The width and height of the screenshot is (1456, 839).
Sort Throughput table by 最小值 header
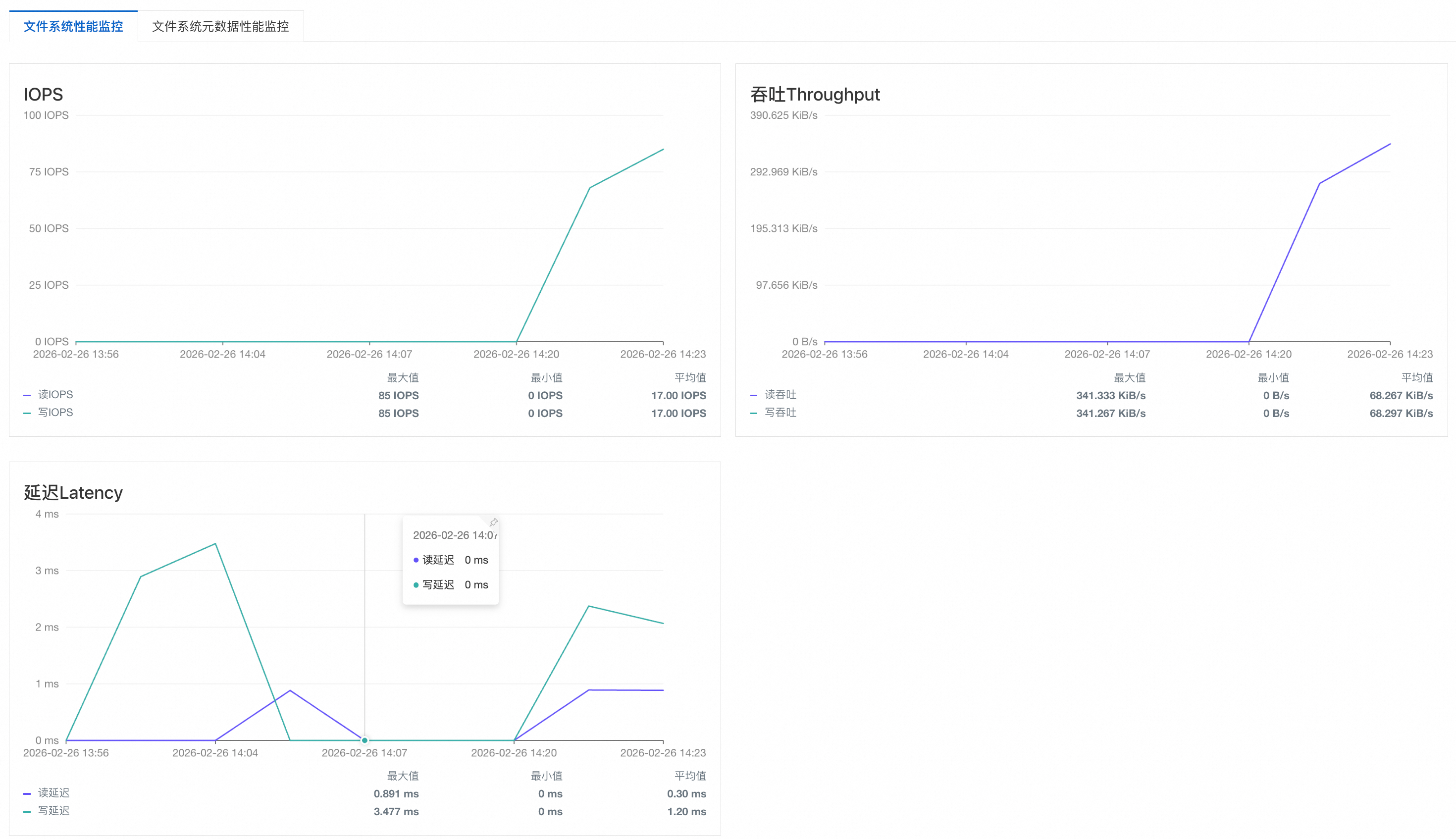pyautogui.click(x=1273, y=377)
